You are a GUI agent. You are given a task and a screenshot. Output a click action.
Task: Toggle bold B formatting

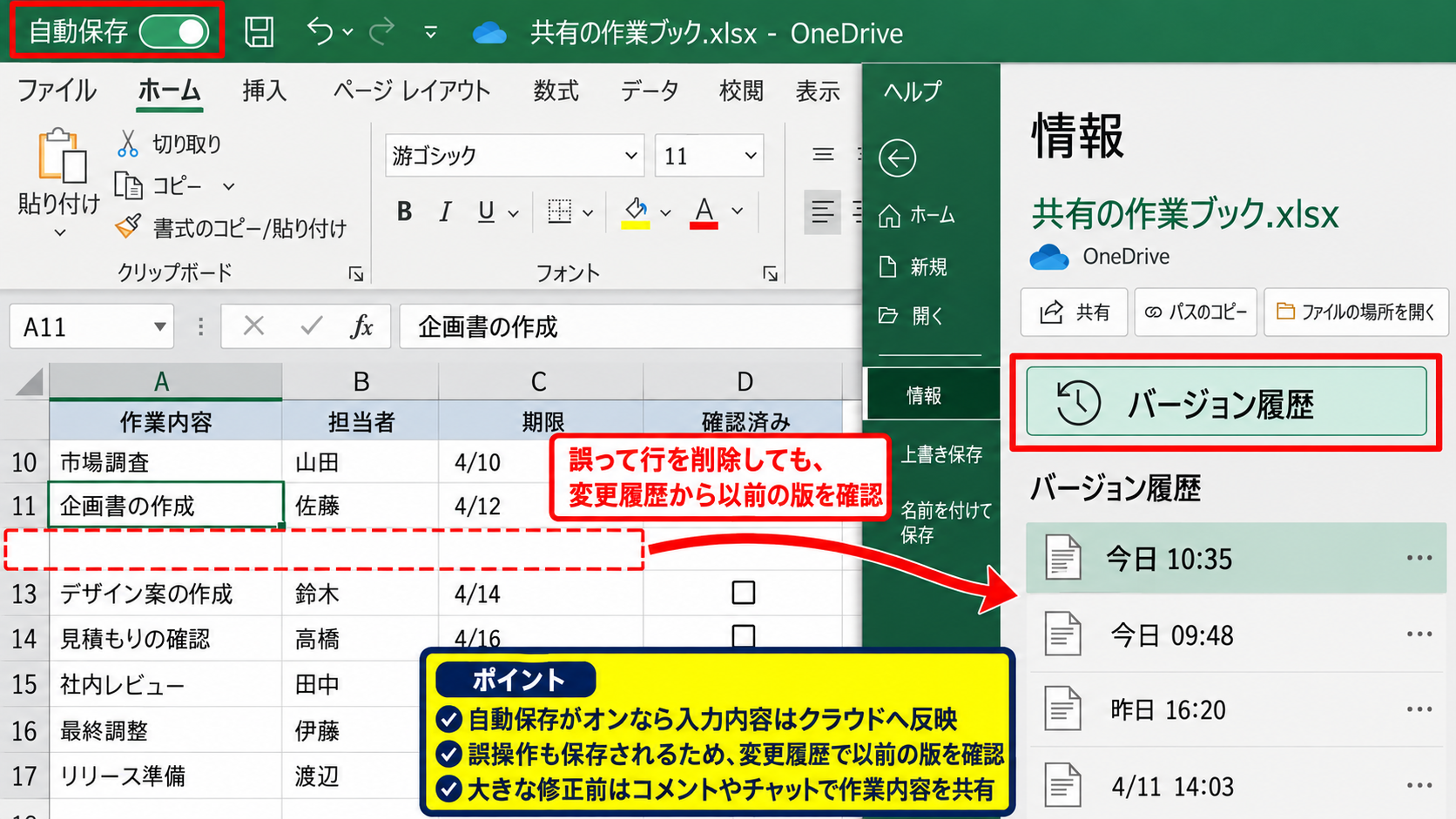404,211
